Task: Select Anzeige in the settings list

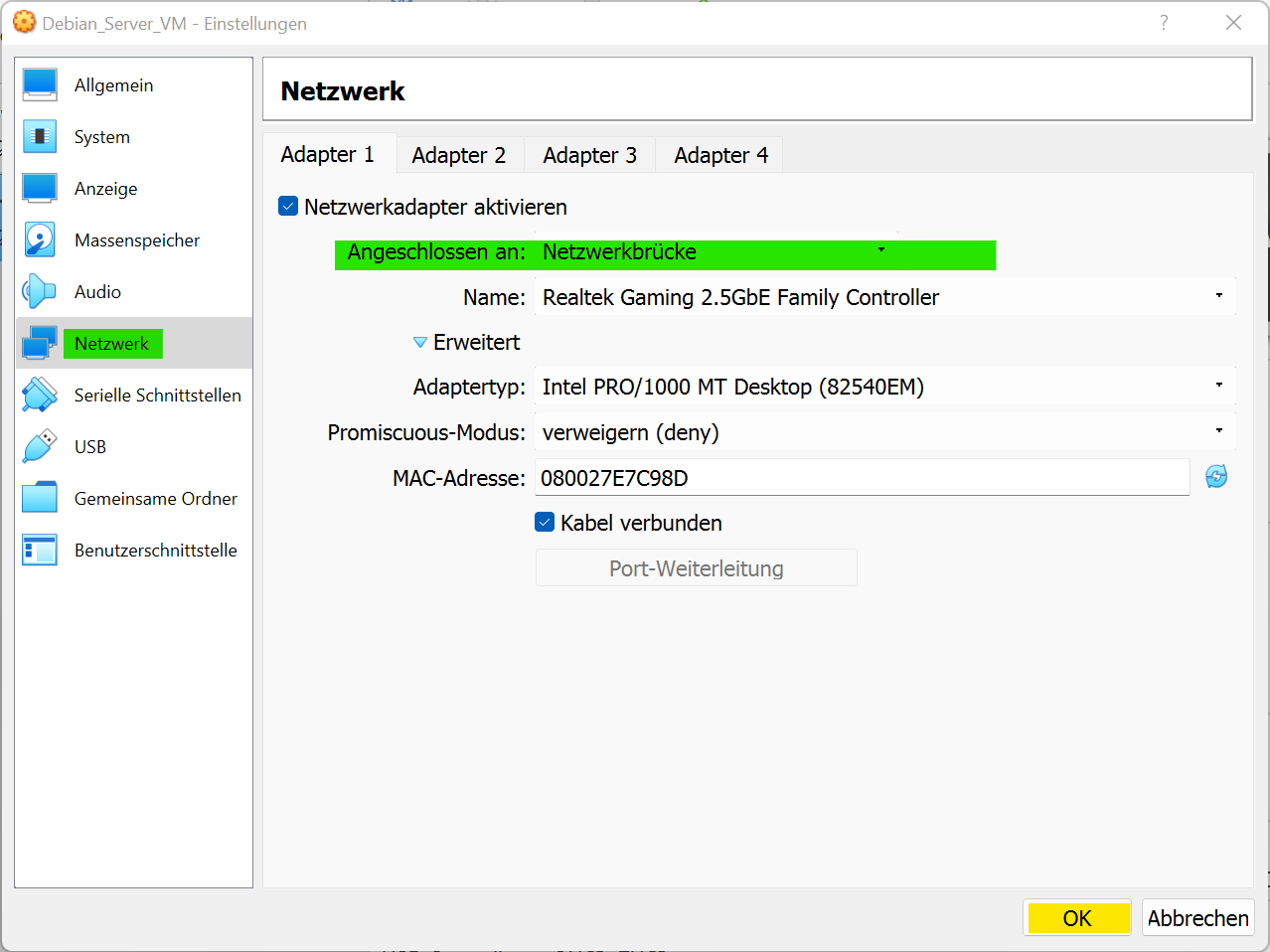Action: click(x=134, y=188)
